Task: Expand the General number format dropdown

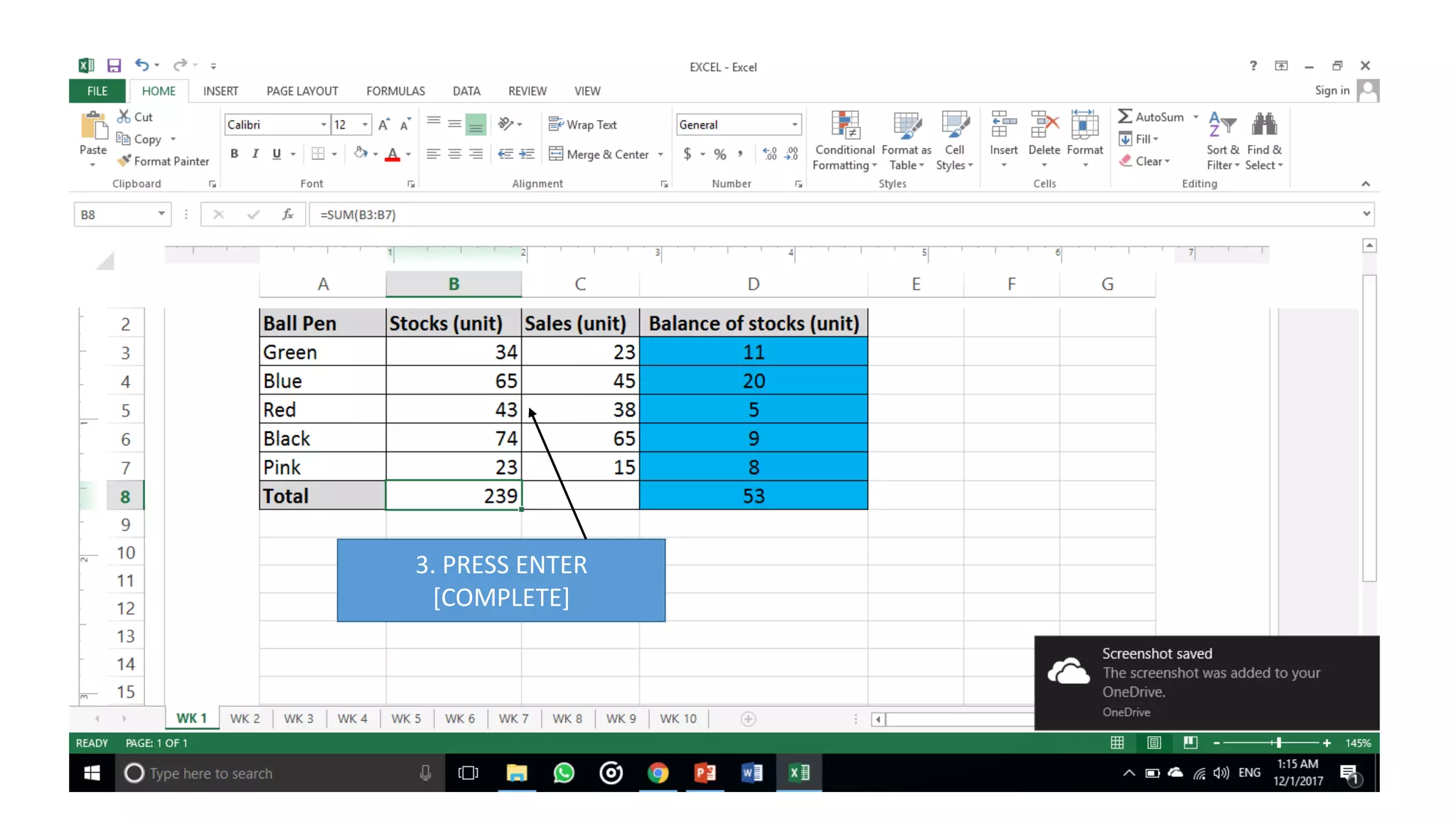Action: 794,124
